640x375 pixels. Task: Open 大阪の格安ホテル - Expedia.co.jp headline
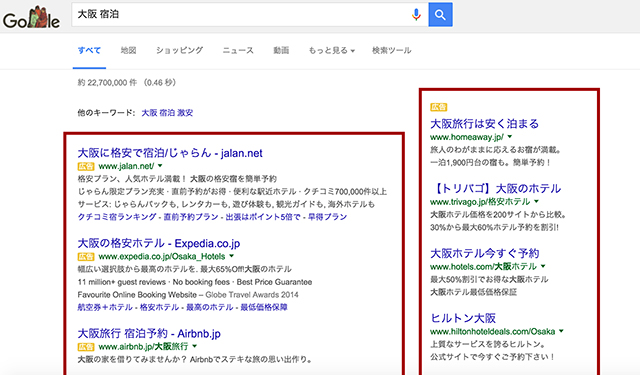pyautogui.click(x=159, y=243)
